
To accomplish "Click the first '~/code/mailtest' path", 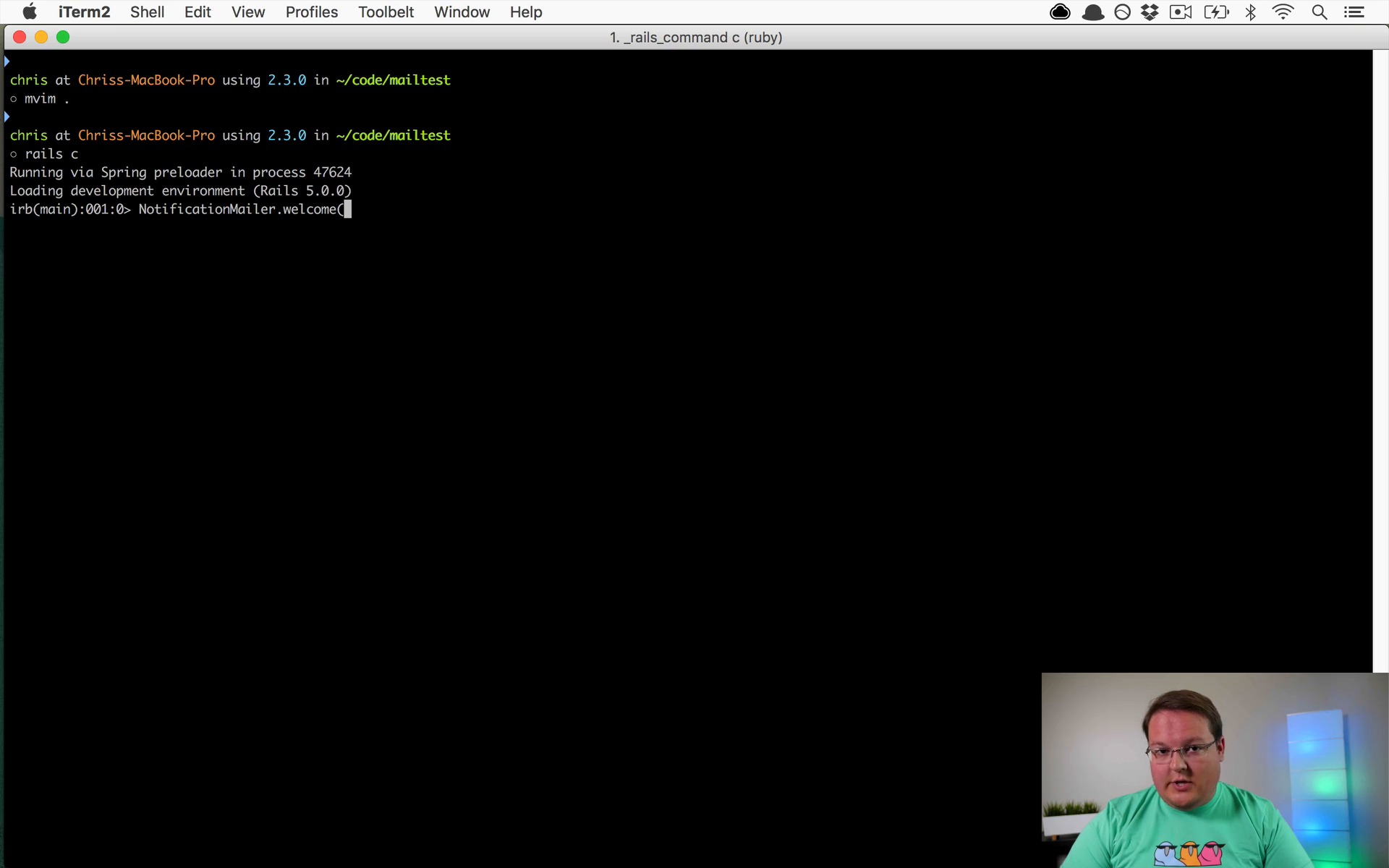I will pyautogui.click(x=393, y=80).
